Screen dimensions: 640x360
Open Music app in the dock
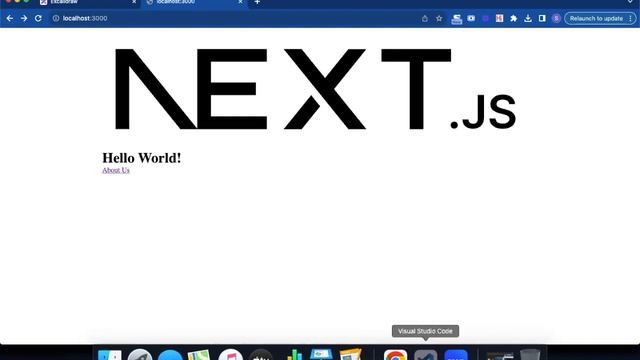[230, 355]
